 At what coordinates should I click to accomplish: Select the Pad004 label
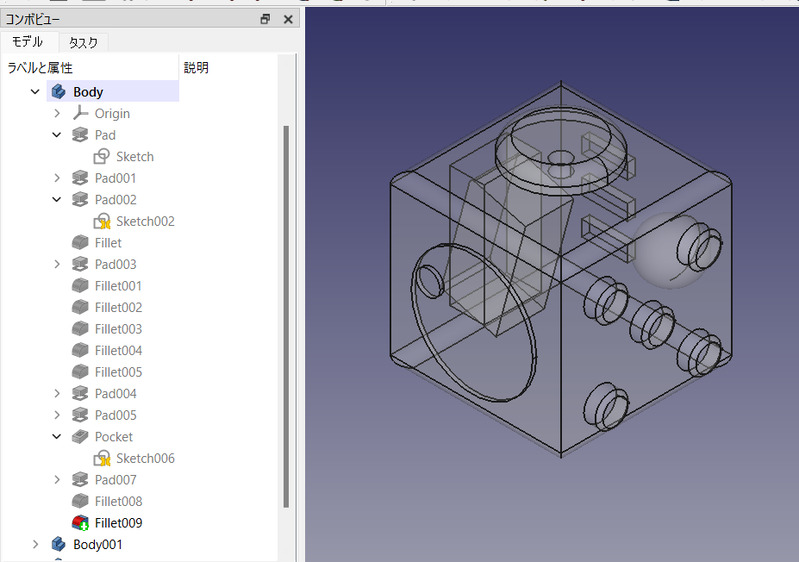(x=116, y=393)
